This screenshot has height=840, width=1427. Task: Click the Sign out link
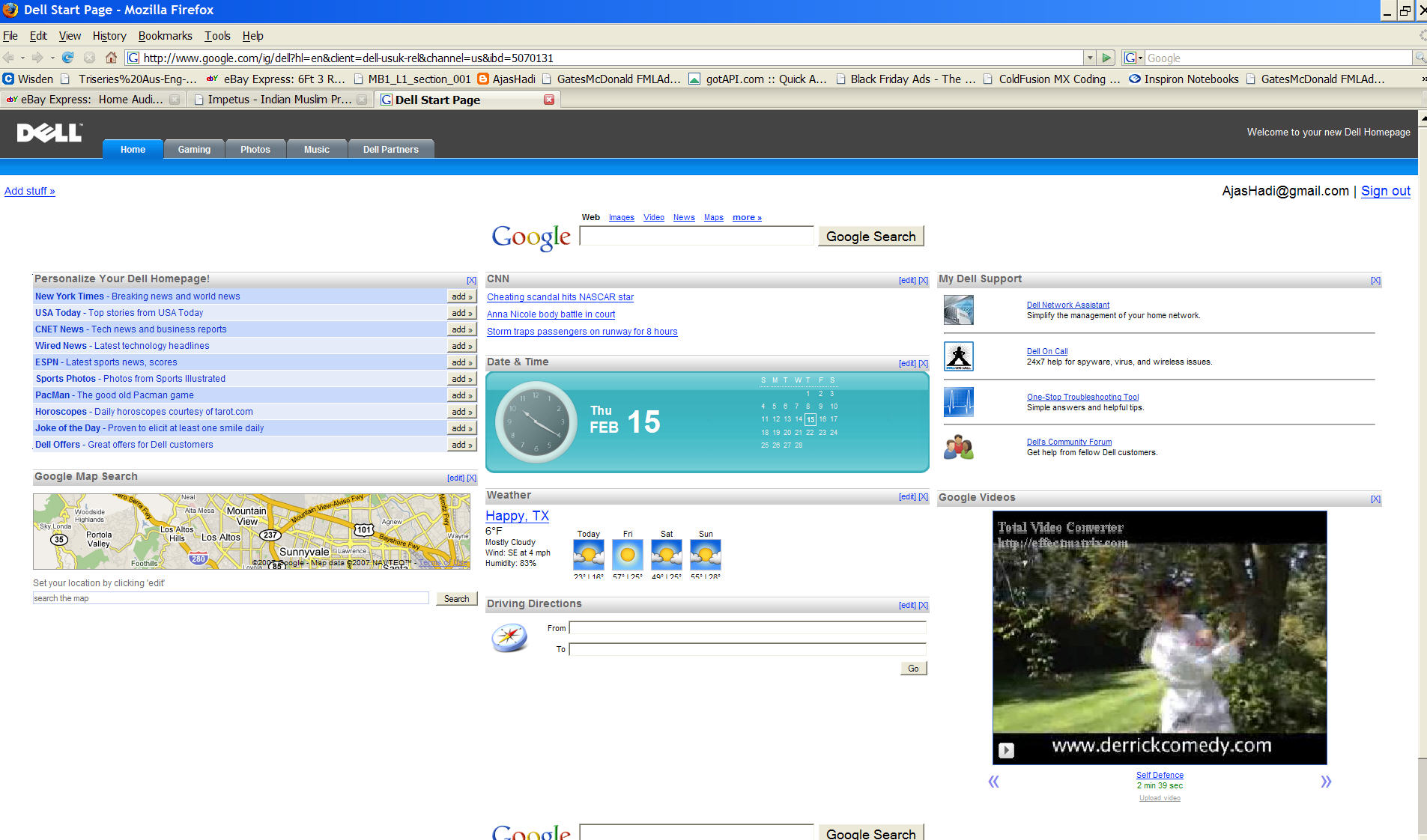pyautogui.click(x=1385, y=191)
